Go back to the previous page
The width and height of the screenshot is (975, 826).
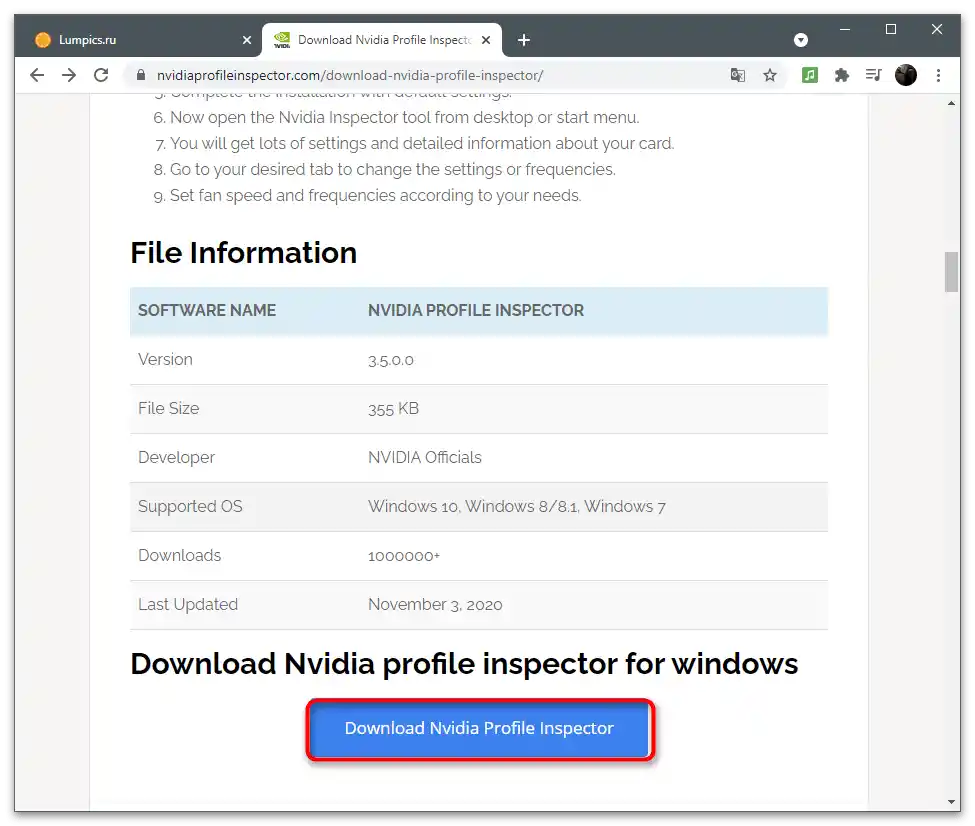[37, 75]
